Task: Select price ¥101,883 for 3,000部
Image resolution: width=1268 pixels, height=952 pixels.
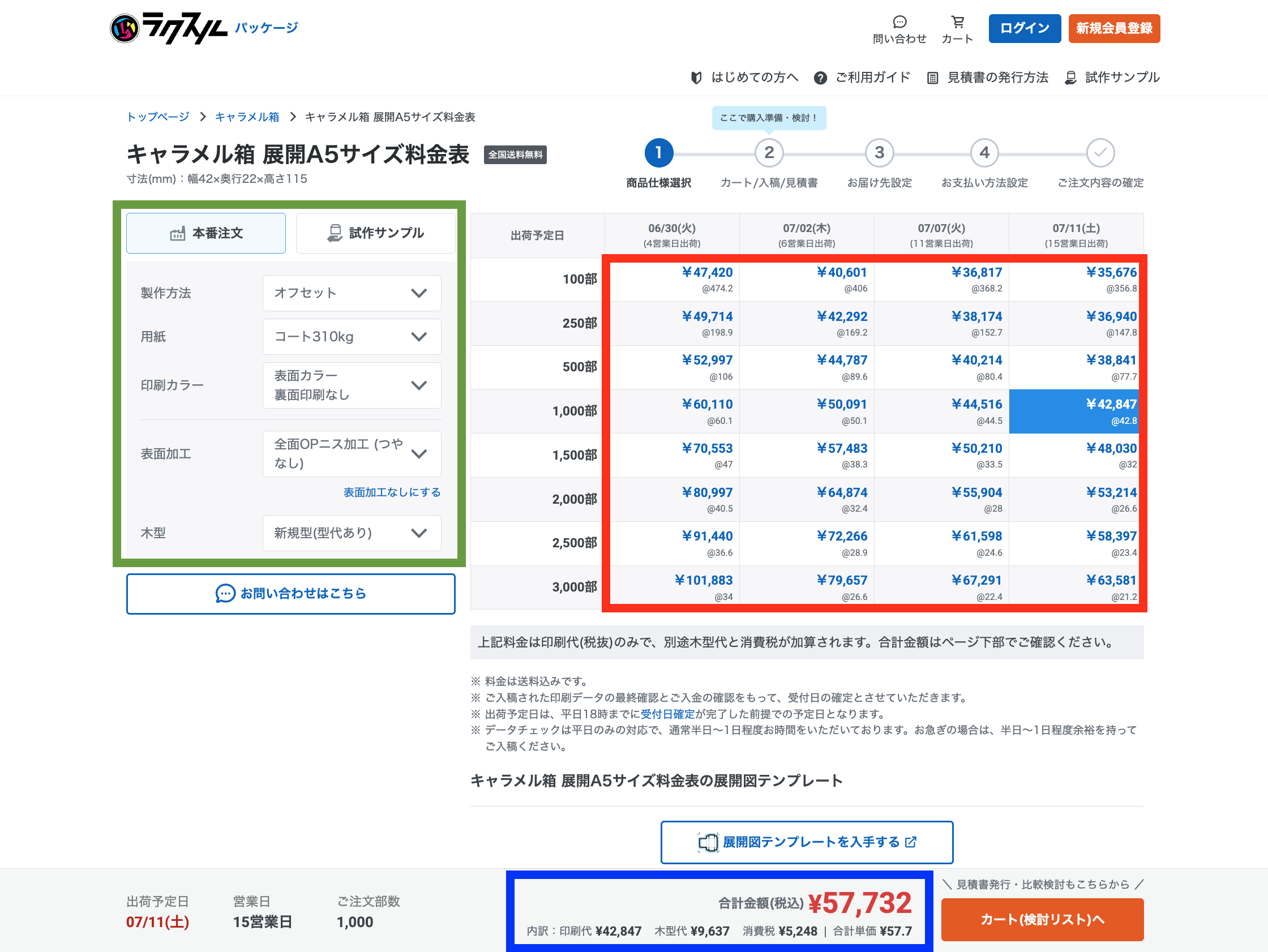Action: [672, 588]
